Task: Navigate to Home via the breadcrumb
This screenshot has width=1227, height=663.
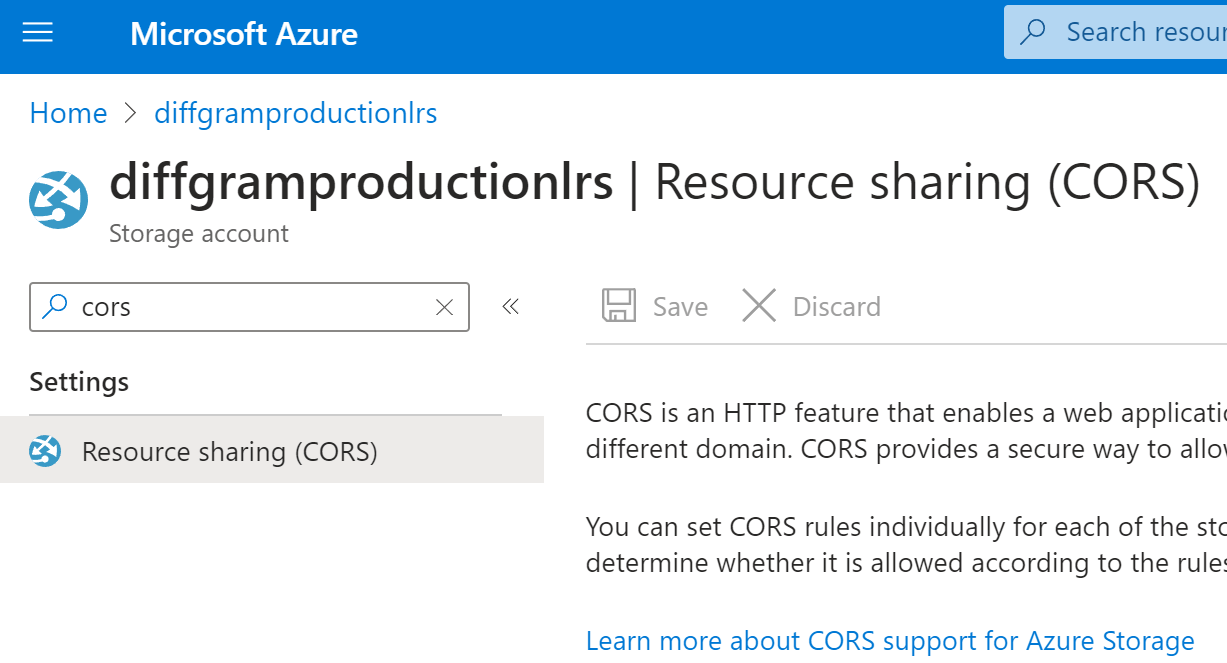Action: click(67, 113)
